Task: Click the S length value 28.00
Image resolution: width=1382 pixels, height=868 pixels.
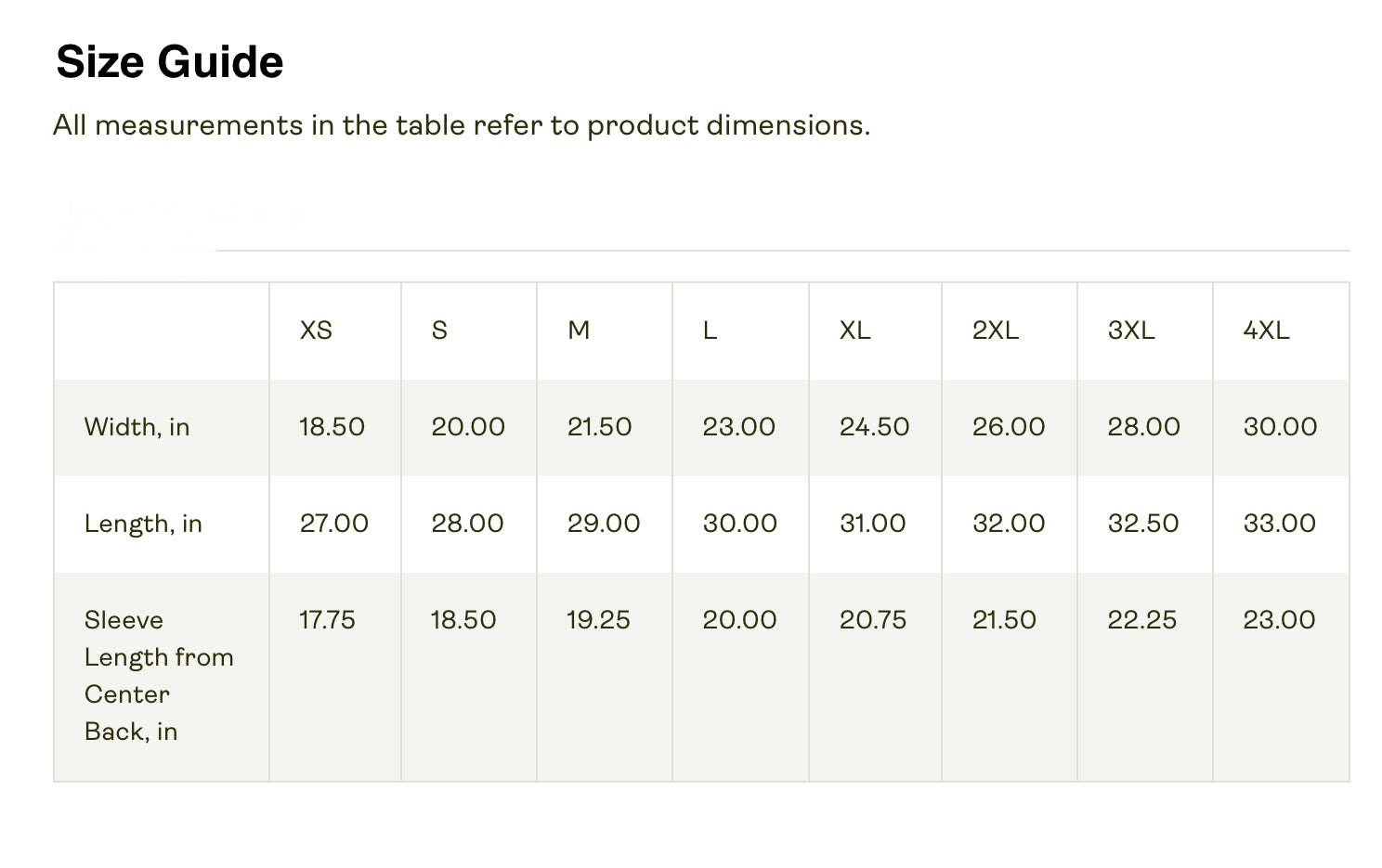Action: click(467, 524)
